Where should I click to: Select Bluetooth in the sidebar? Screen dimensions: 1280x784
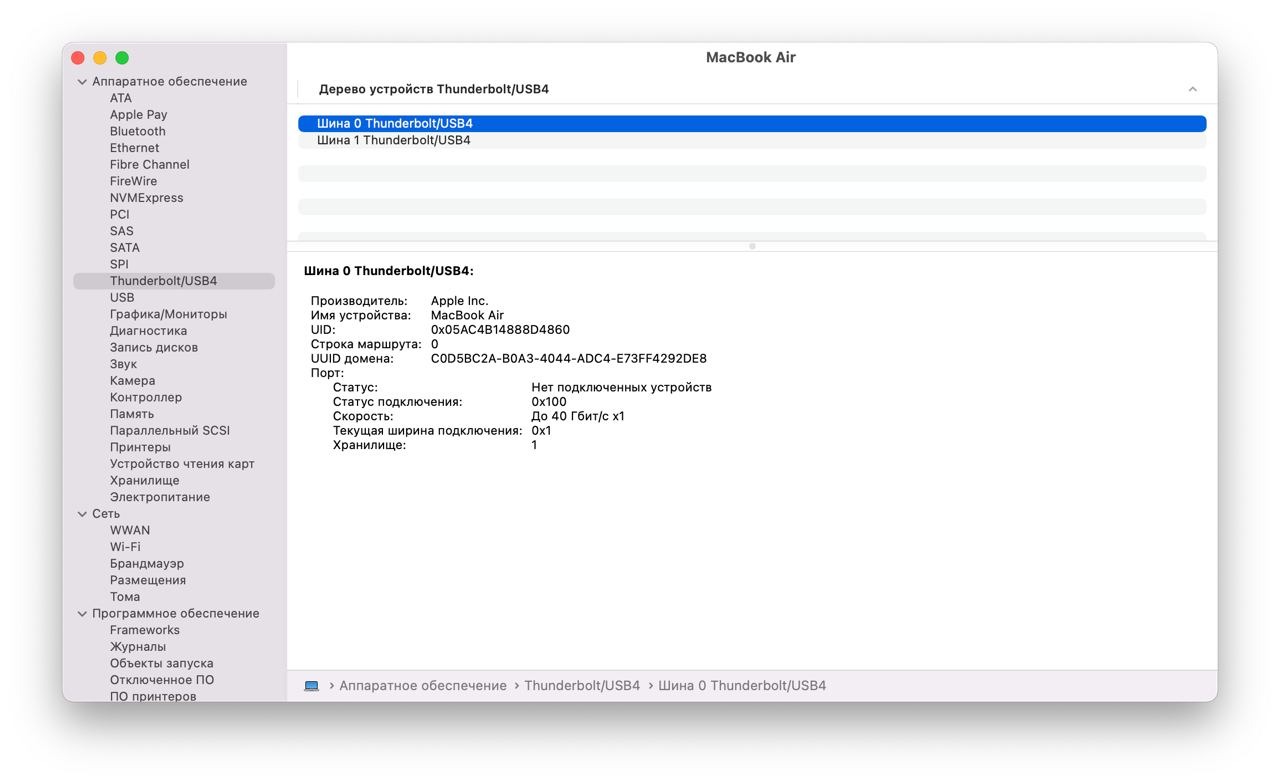pyautogui.click(x=138, y=131)
